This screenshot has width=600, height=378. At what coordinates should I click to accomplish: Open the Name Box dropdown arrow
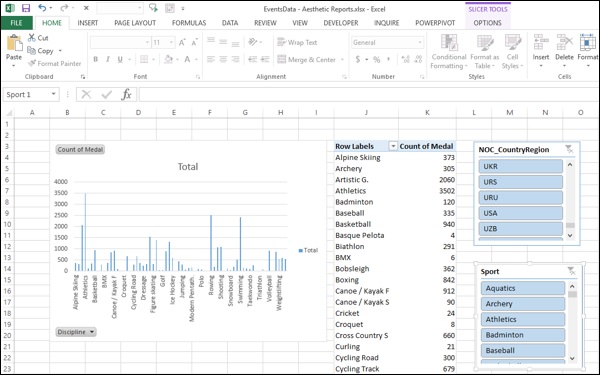tap(54, 94)
